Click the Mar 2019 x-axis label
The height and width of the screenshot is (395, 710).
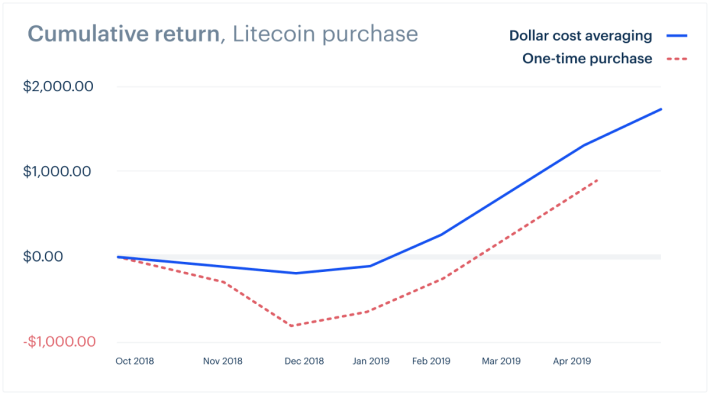click(501, 361)
